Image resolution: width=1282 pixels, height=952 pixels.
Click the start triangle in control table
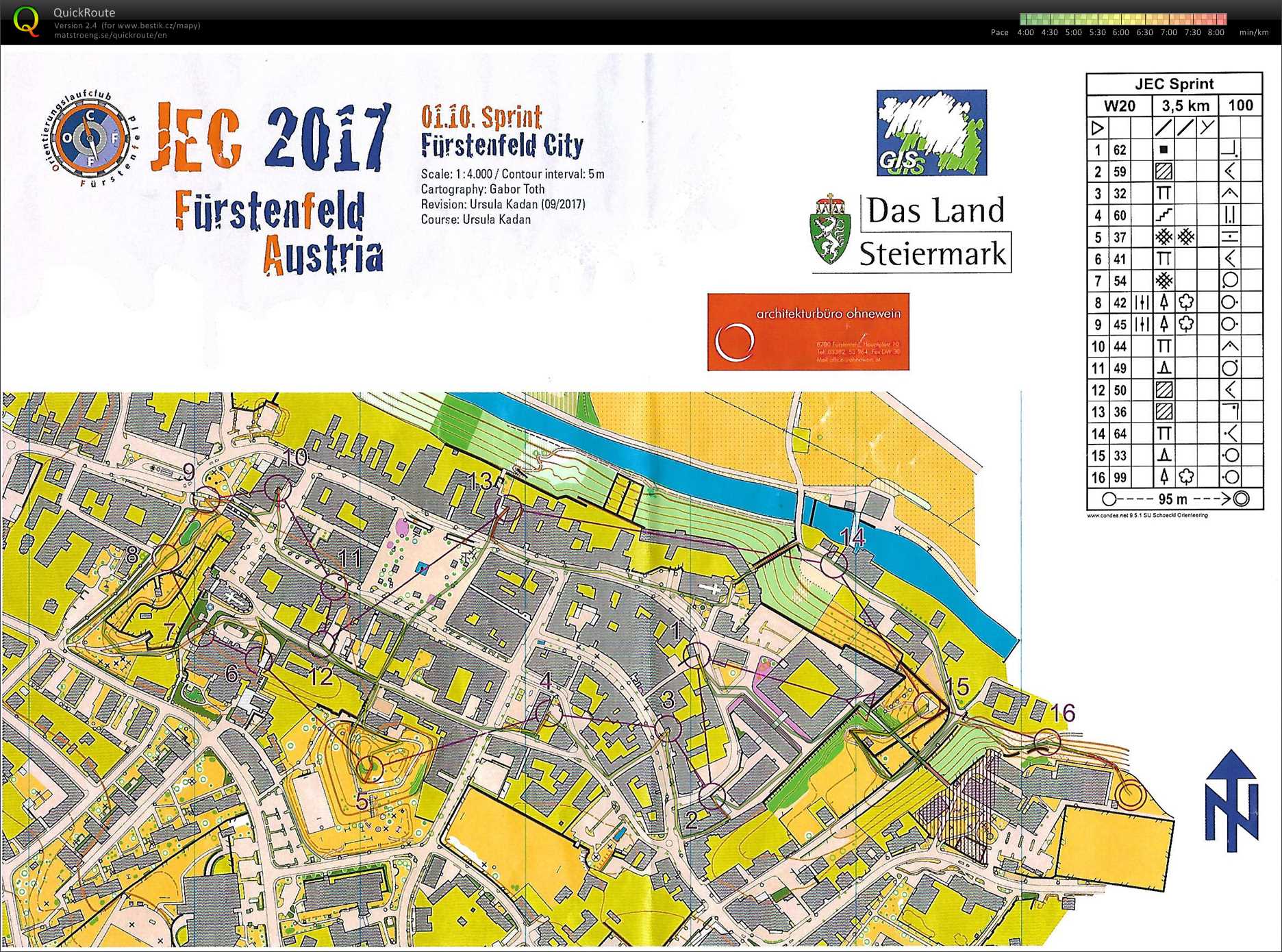[1097, 128]
